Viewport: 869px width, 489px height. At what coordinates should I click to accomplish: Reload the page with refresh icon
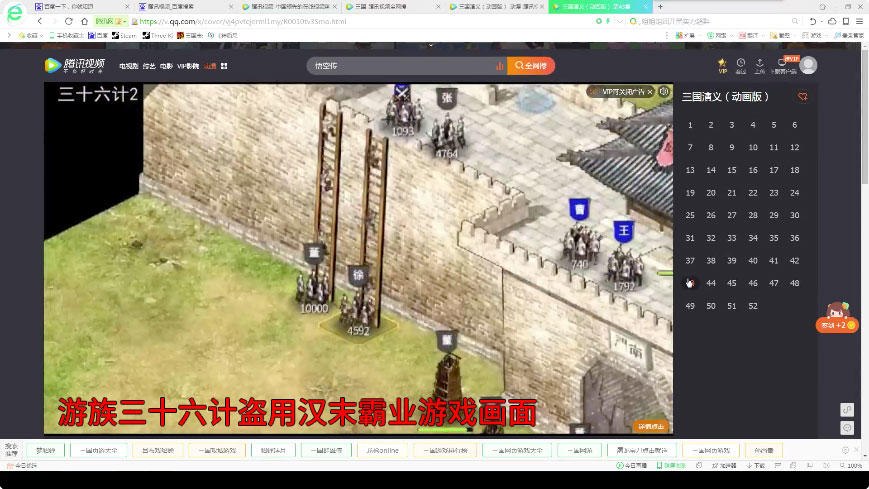point(68,21)
